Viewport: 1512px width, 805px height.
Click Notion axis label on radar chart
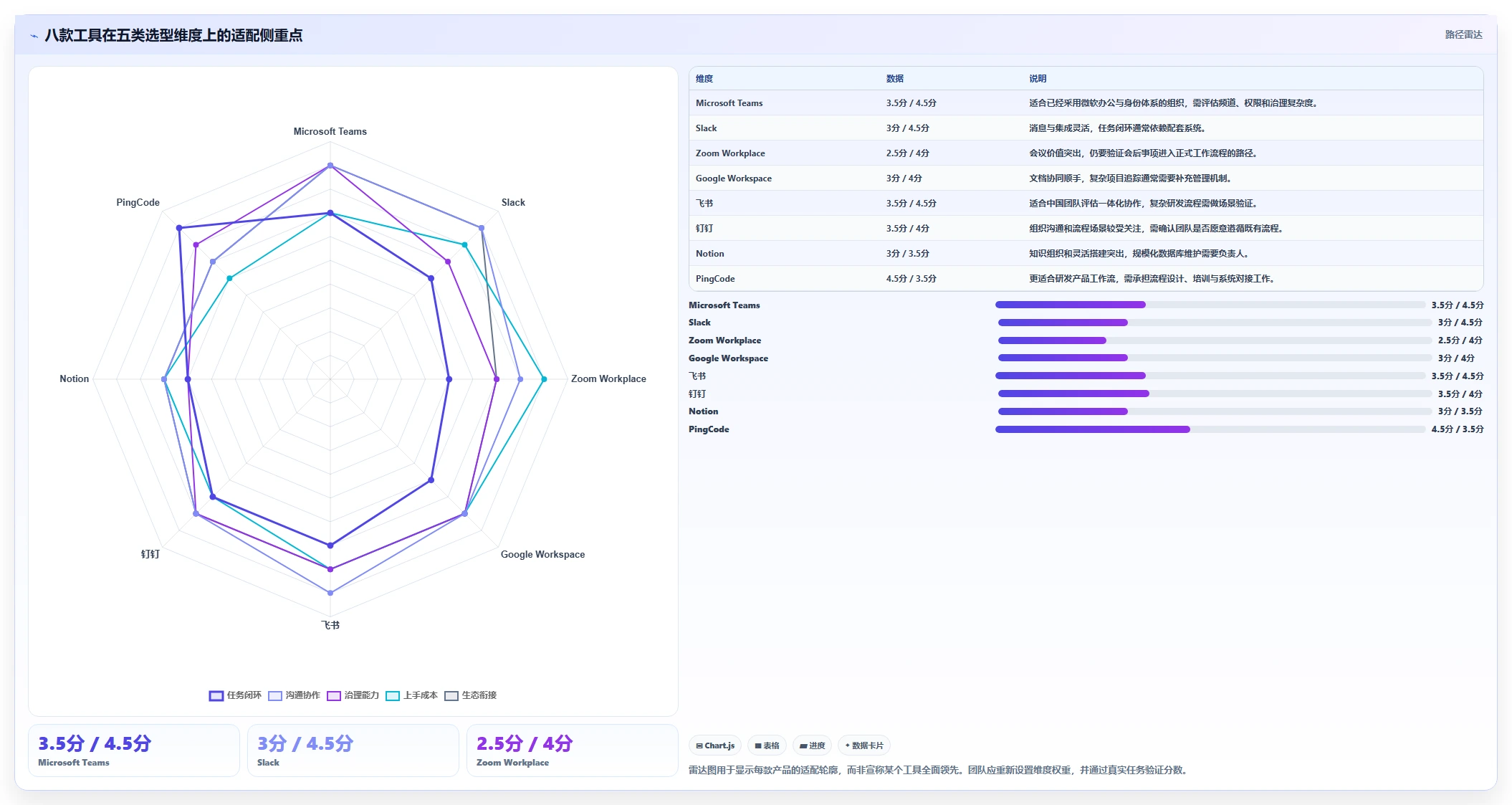click(75, 378)
